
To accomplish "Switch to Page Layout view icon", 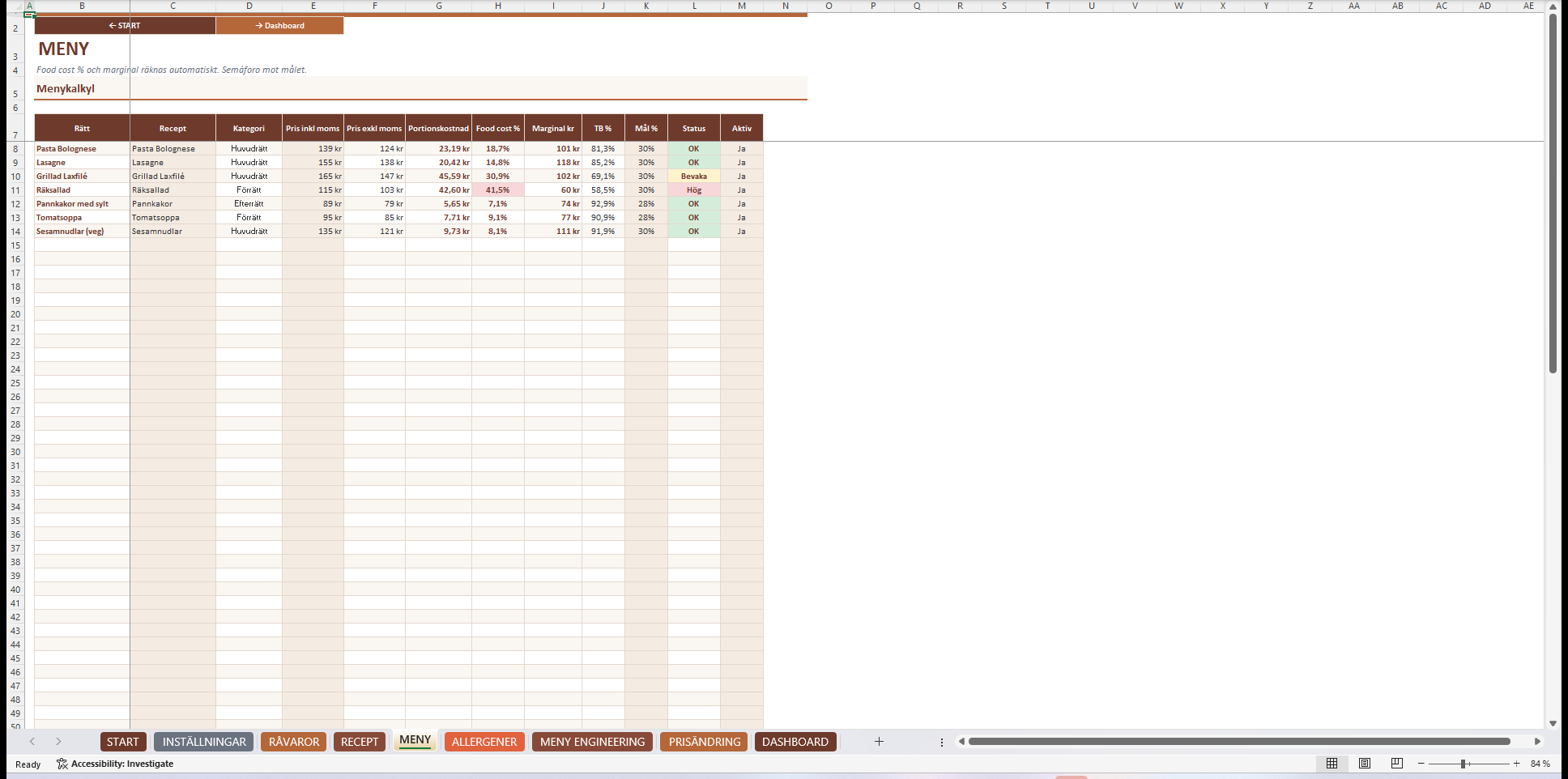I will pyautogui.click(x=1365, y=764).
